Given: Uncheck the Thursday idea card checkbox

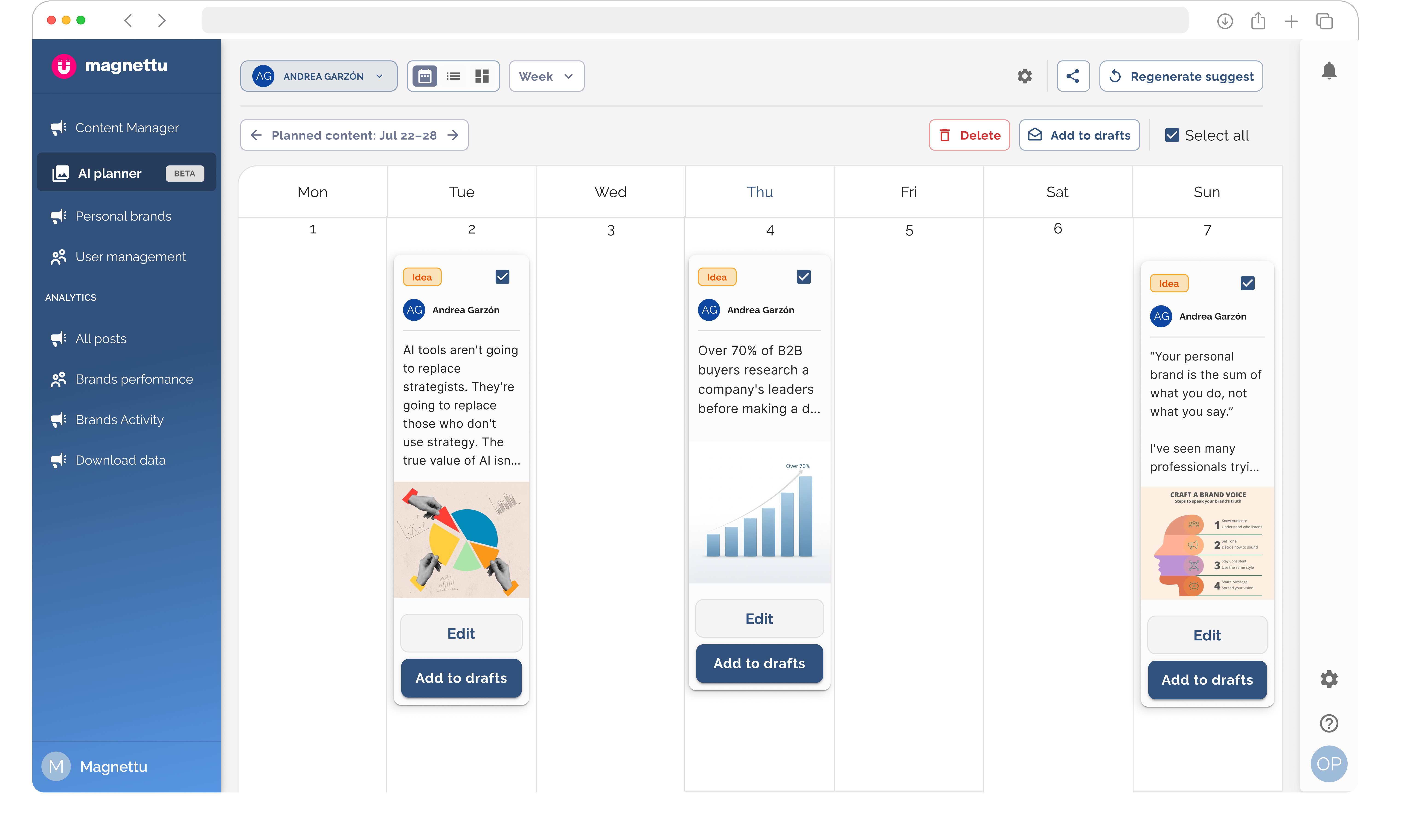Looking at the screenshot, I should click(x=803, y=277).
